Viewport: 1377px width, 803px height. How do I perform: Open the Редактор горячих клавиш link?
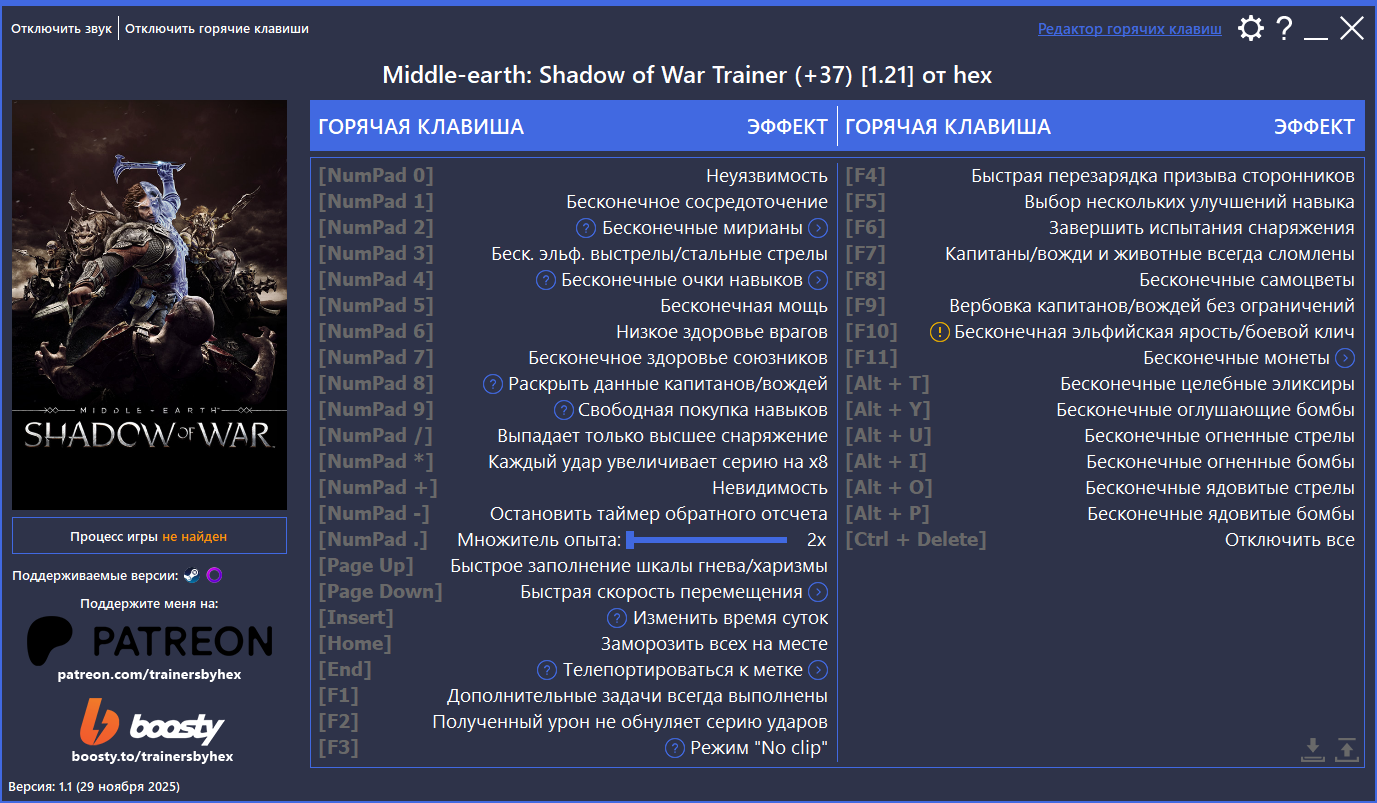(x=1131, y=28)
